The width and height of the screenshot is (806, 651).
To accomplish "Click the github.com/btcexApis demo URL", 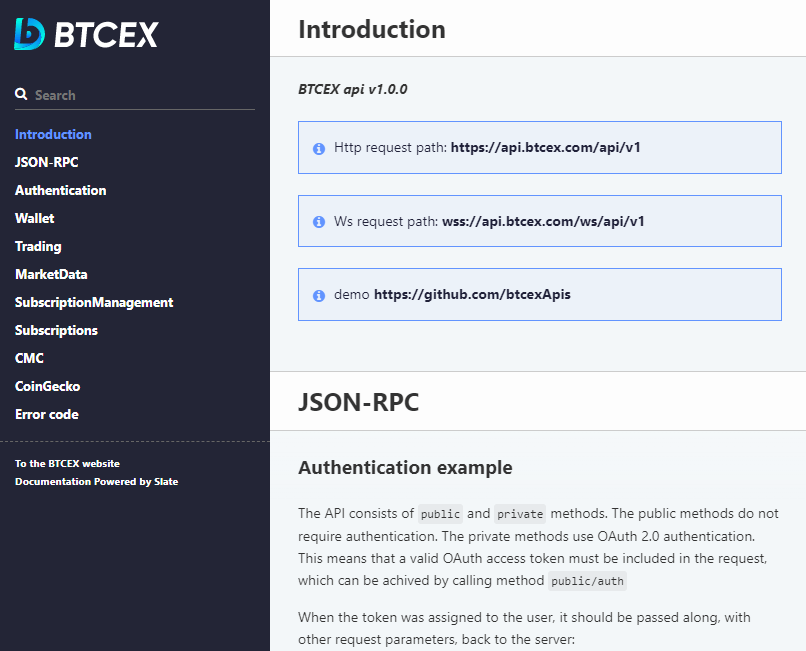I will tap(472, 295).
